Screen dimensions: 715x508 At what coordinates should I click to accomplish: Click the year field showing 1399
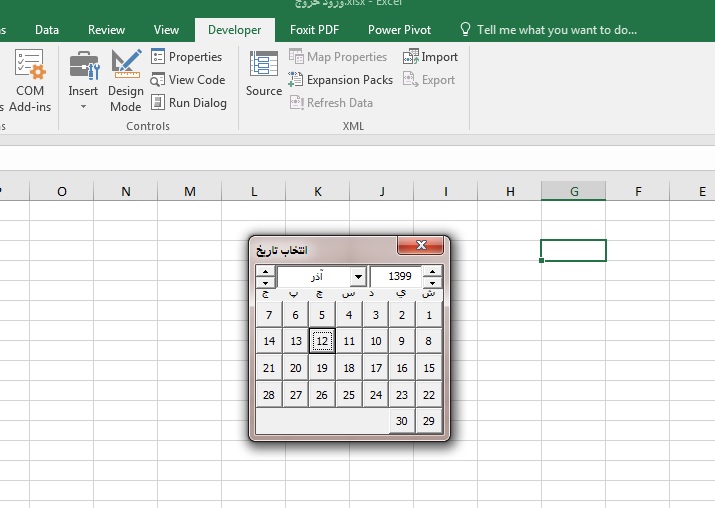tap(396, 277)
